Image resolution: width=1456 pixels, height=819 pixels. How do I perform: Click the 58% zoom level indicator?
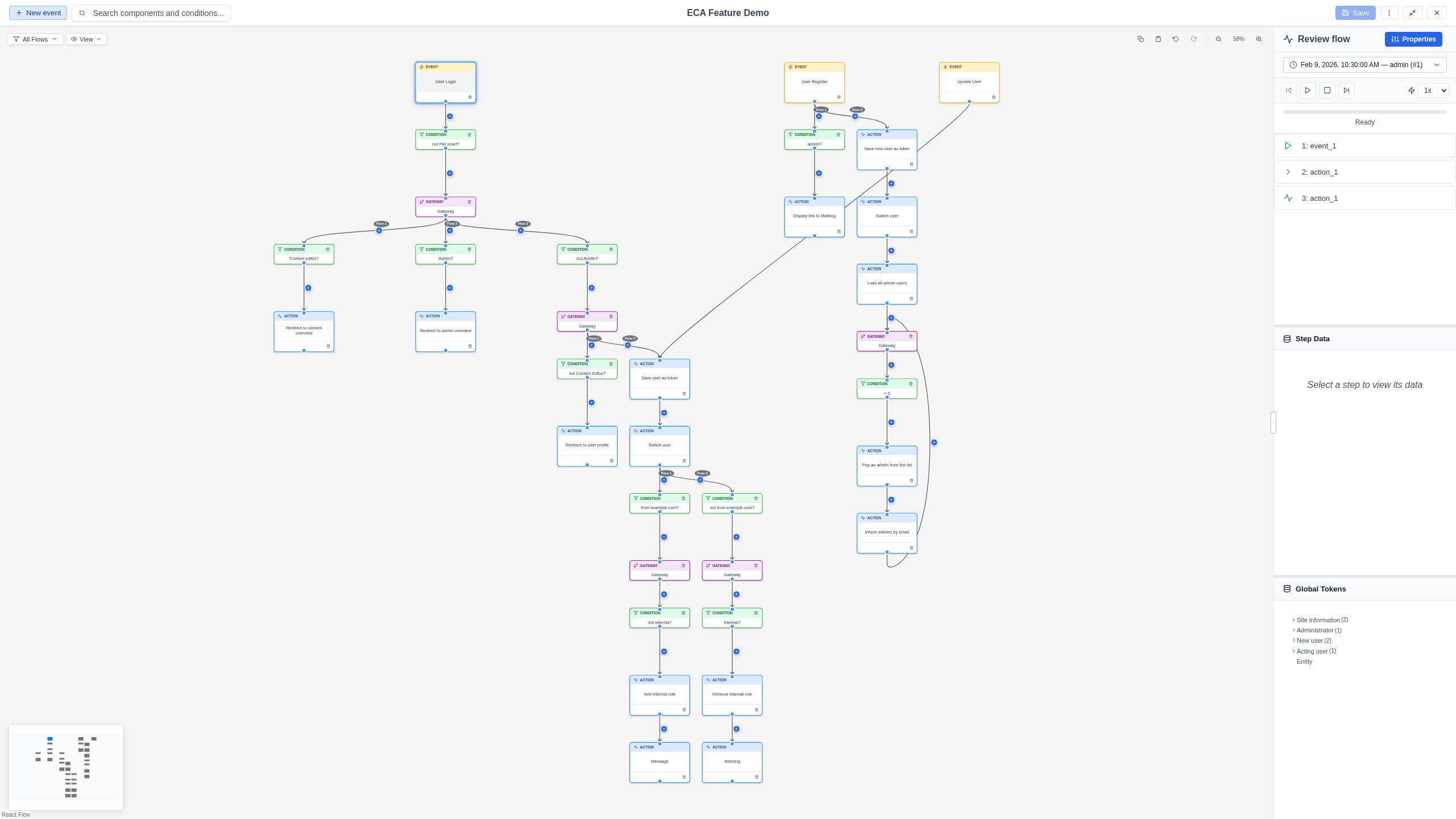(x=1238, y=39)
